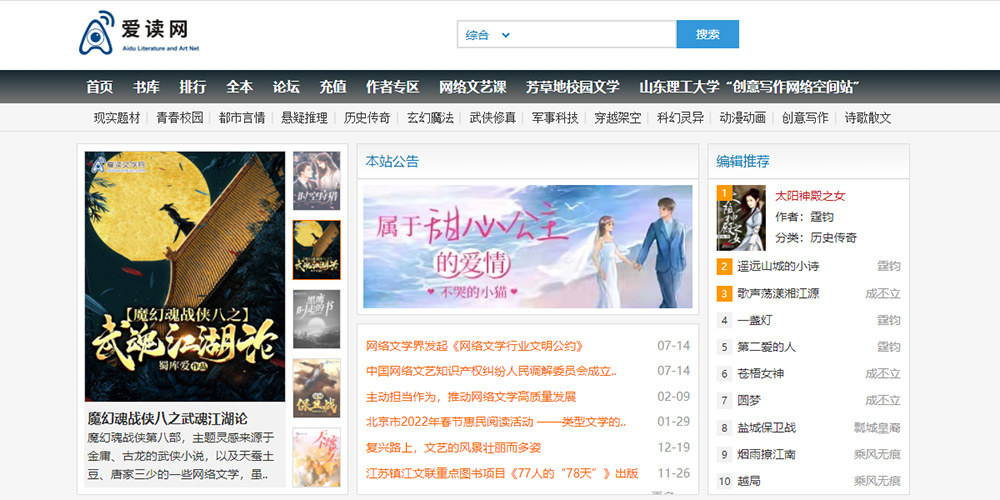This screenshot has width=1000, height=500.
Task: Open recommended book 遥远山城的小诗
Action: pyautogui.click(x=778, y=267)
